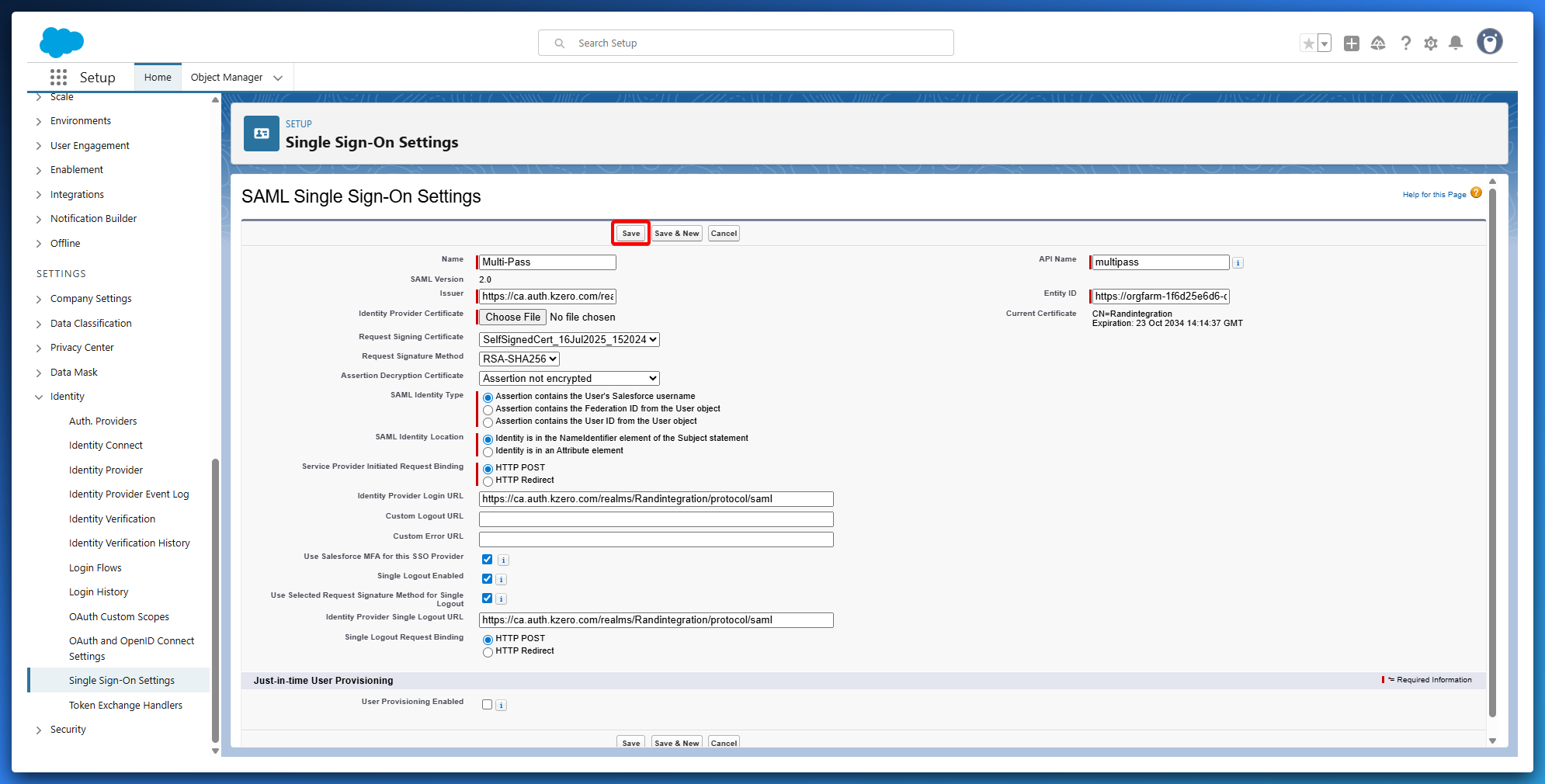
Task: Click the search magnifier icon
Action: point(560,43)
